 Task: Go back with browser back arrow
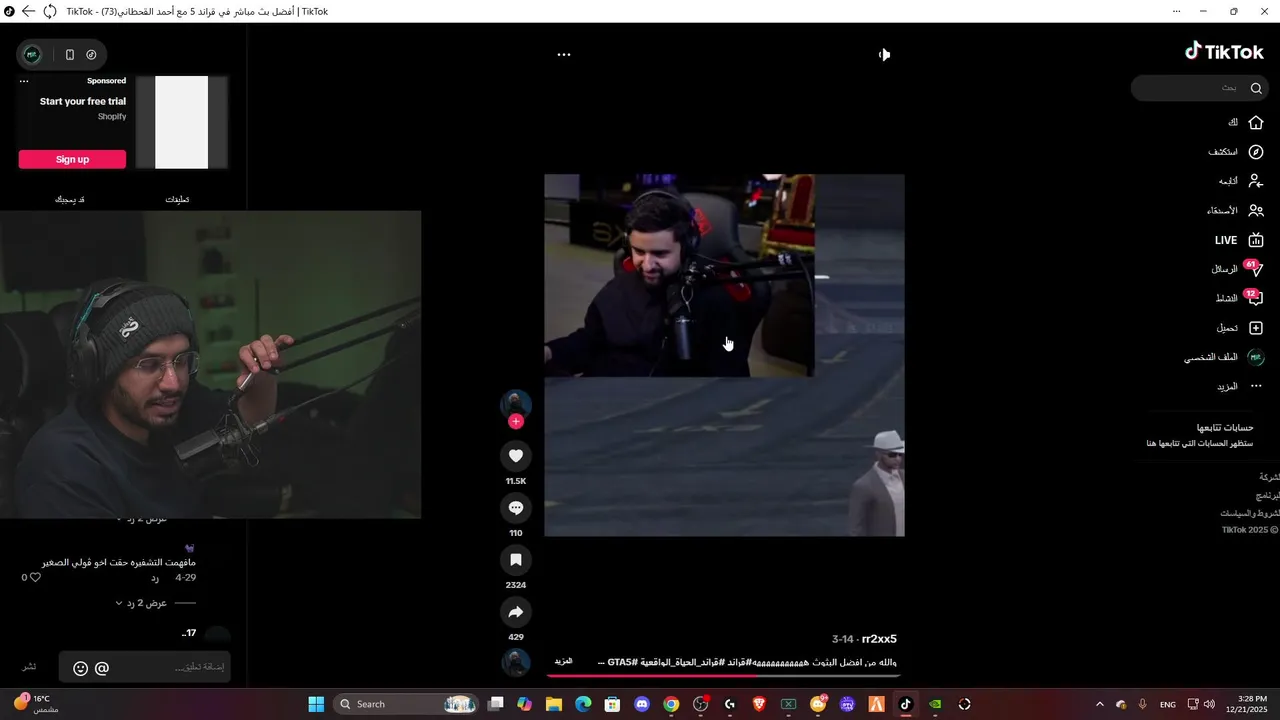click(28, 11)
